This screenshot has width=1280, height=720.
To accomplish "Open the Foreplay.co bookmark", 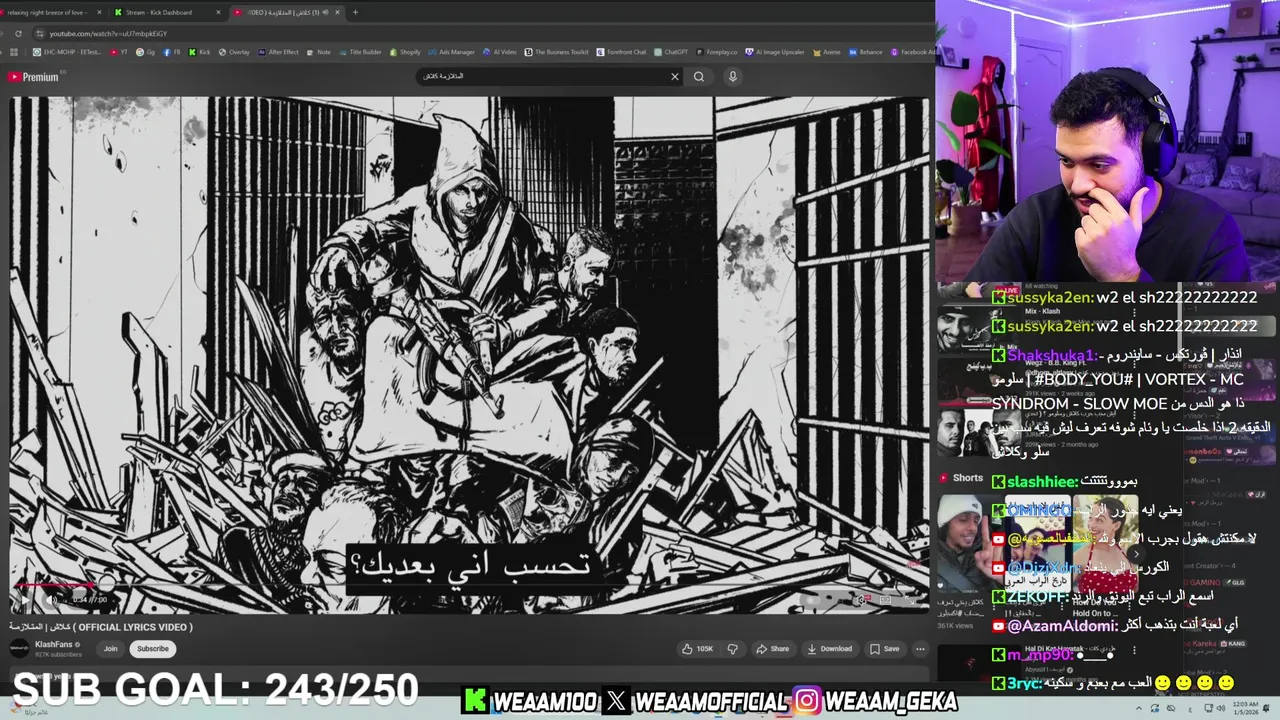I will 716,52.
